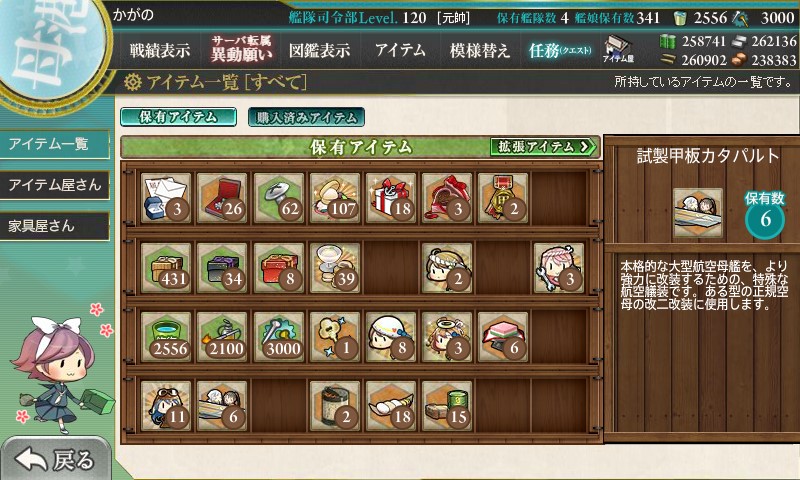
Task: Open the small アイテム屋 shop icon
Action: tap(618, 49)
